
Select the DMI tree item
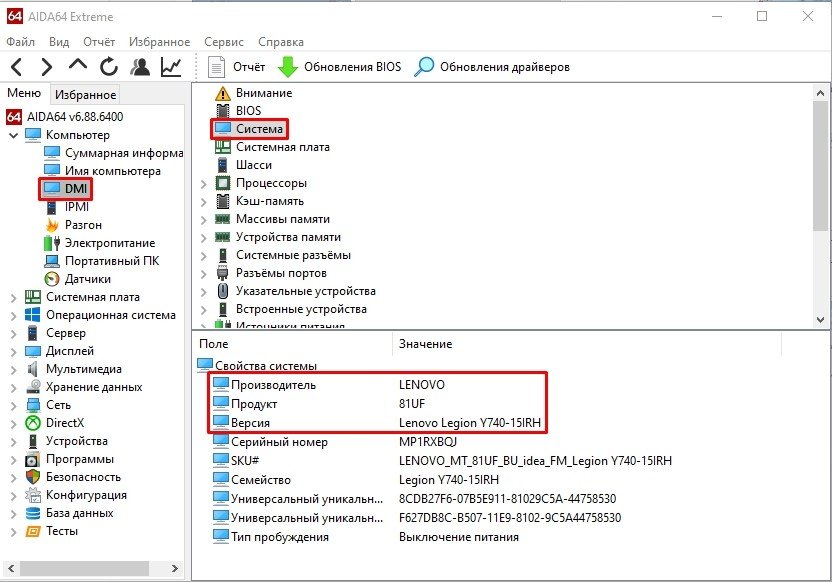coord(65,188)
